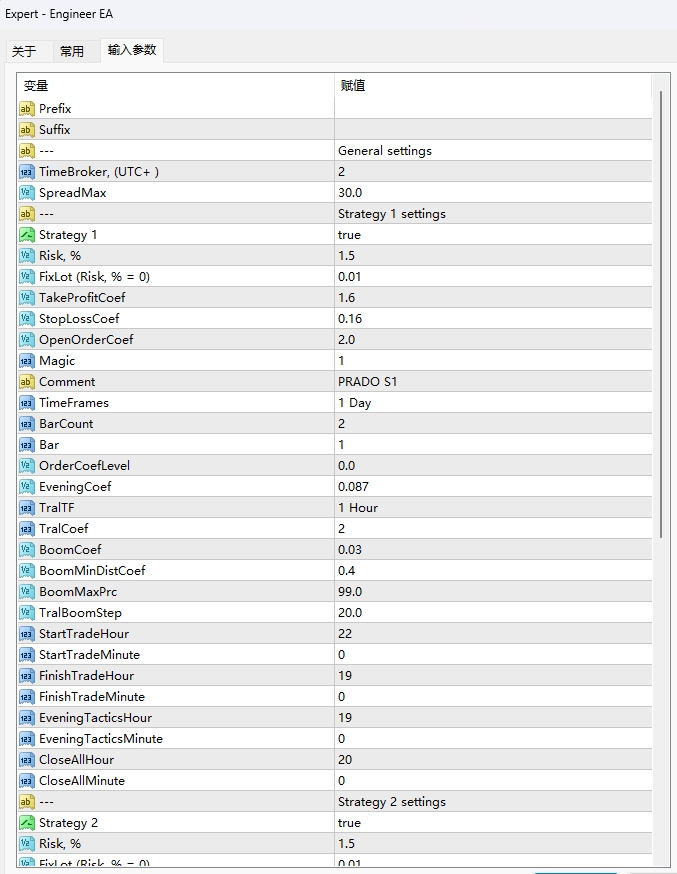This screenshot has height=874, width=677.
Task: Click the string icon beside Comment
Action: [27, 382]
